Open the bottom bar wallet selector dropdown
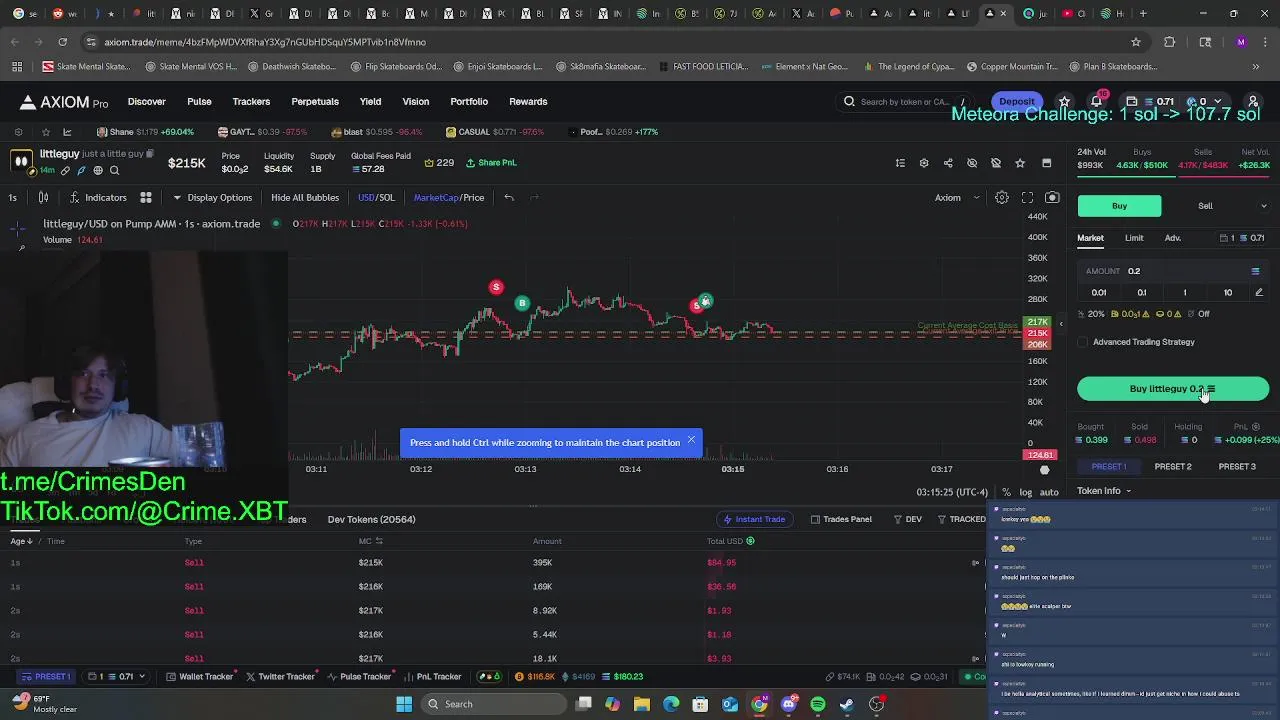The width and height of the screenshot is (1280, 720). tap(117, 677)
